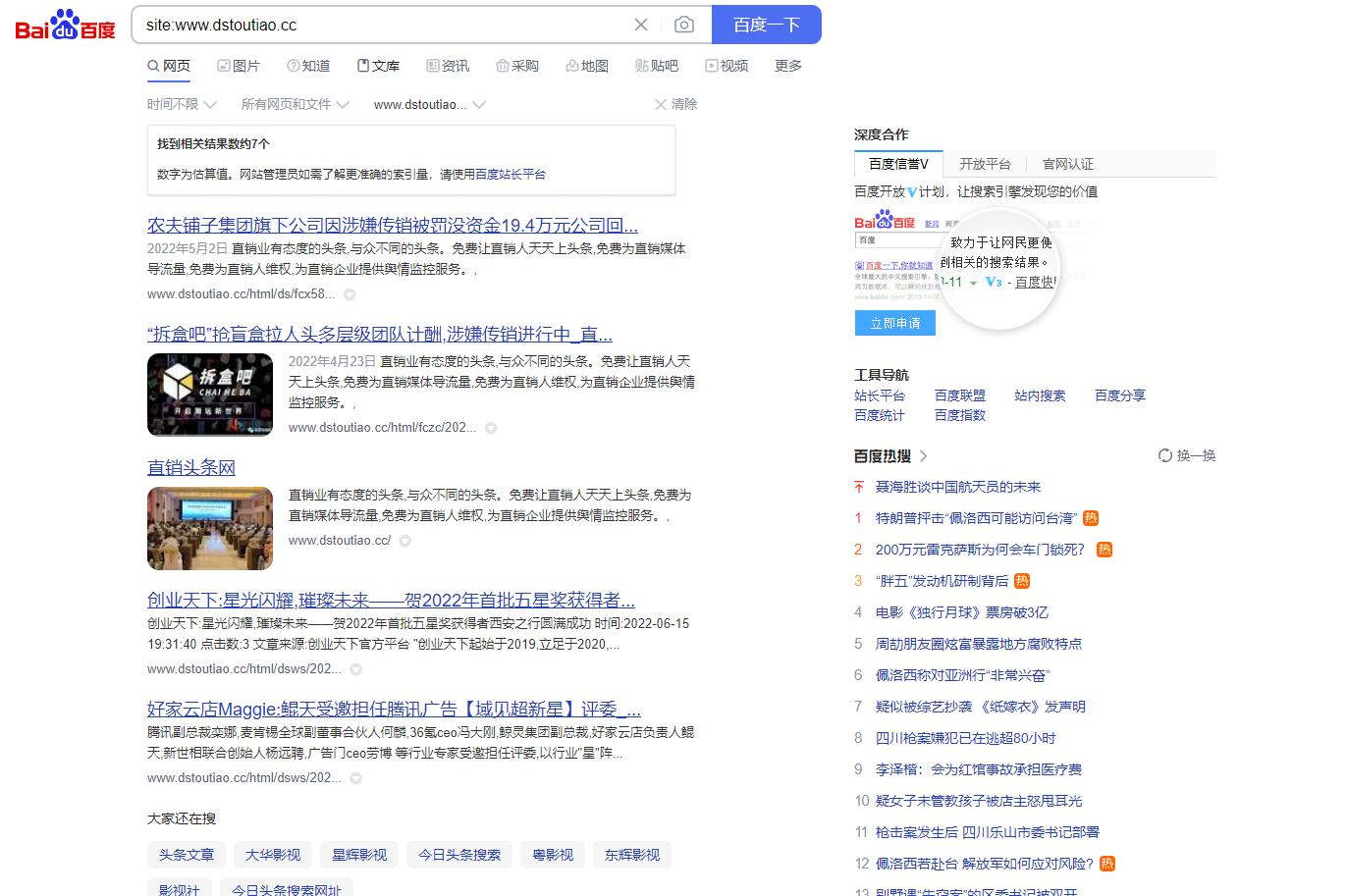The width and height of the screenshot is (1347, 896).
Task: Open hot search 李泽楷 红馆事故
Action: pyautogui.click(x=979, y=769)
